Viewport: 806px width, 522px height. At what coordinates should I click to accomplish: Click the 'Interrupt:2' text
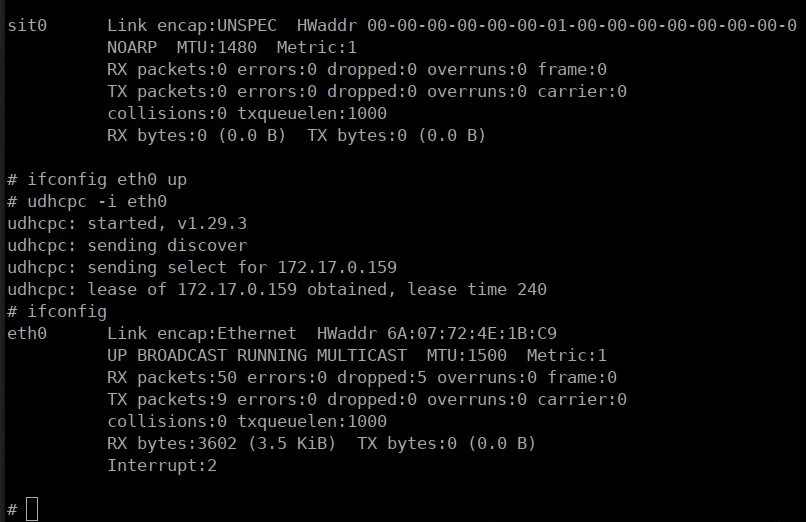[162, 465]
